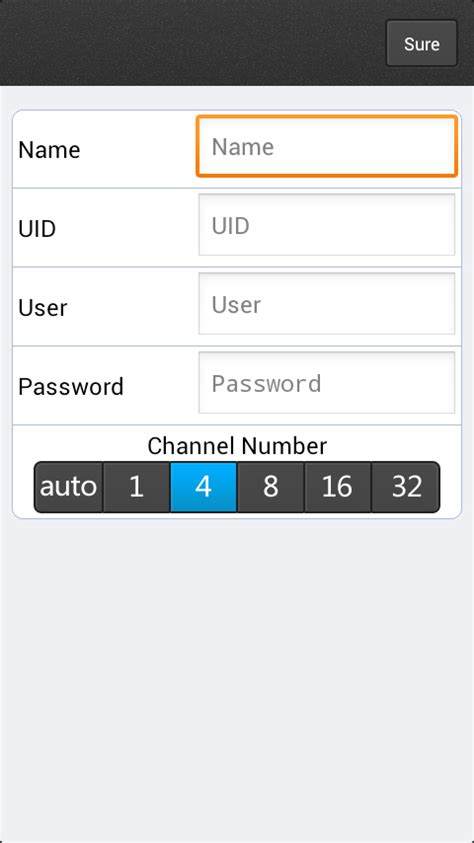This screenshot has height=843, width=474.
Task: Select the highlighted 4 channel option
Action: coord(203,487)
